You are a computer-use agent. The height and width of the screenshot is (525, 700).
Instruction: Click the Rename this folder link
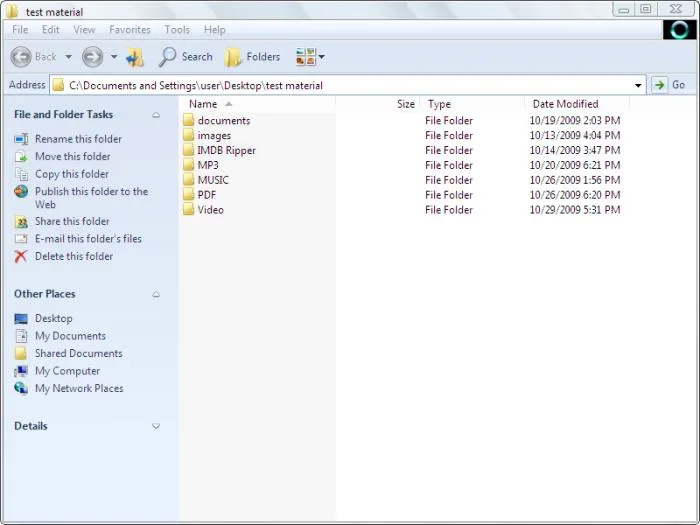point(78,139)
